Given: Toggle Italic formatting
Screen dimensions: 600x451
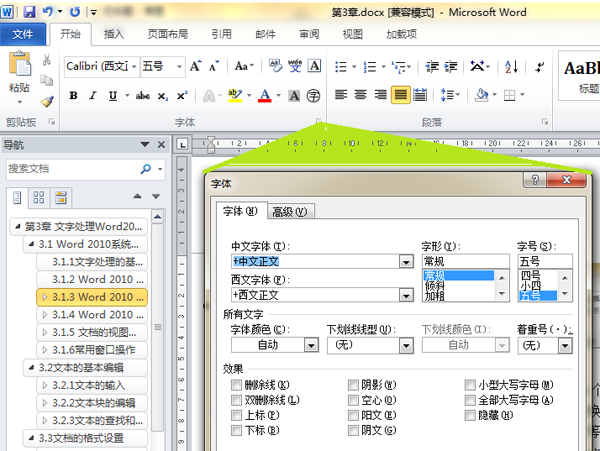Looking at the screenshot, I should 93,96.
